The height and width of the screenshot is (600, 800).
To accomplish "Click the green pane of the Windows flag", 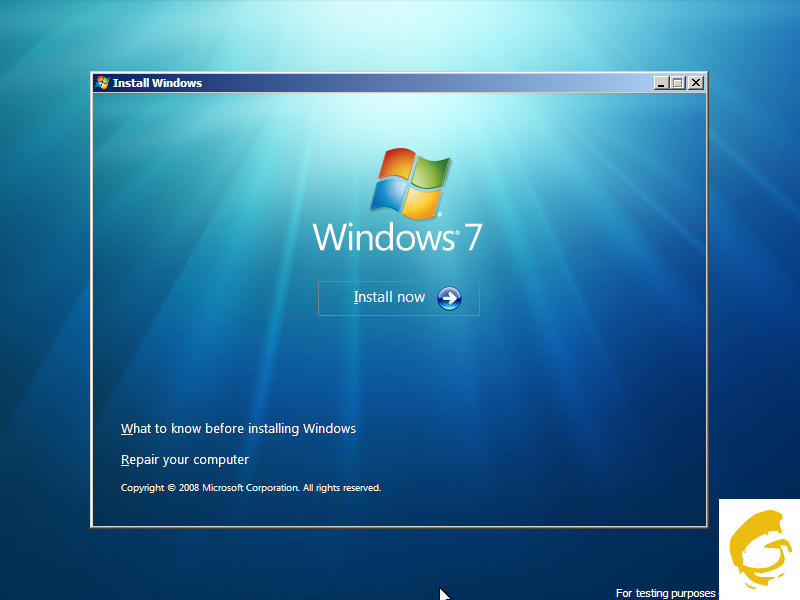I will click(x=432, y=171).
